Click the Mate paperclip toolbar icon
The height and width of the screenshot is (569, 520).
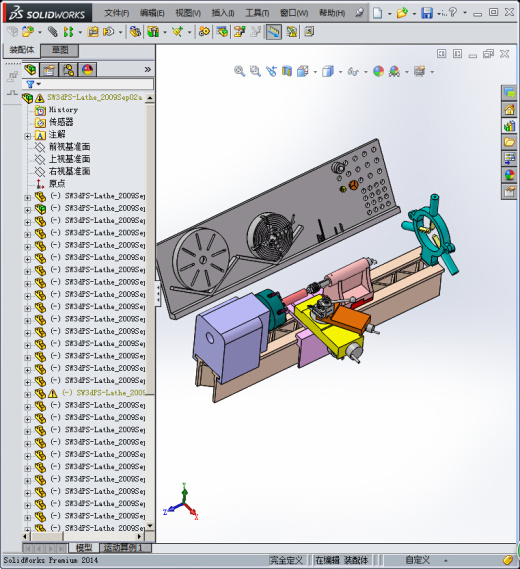coord(53,32)
